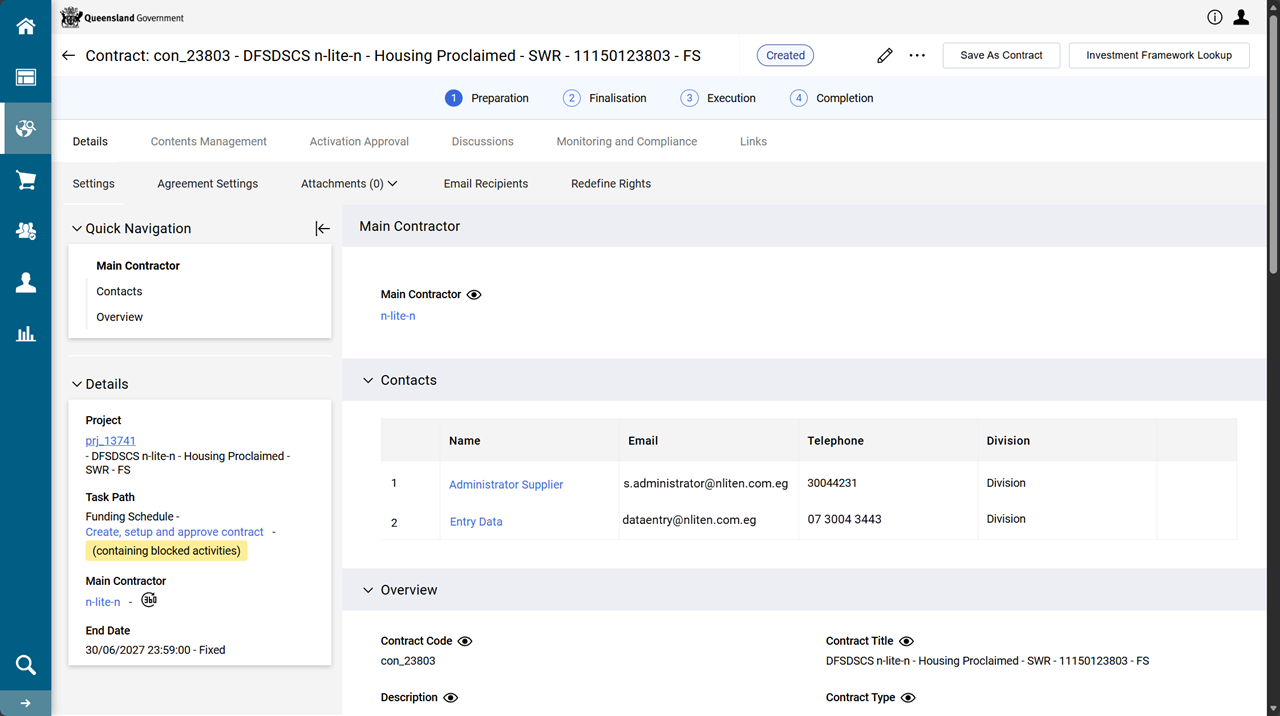Collapse the Quick Navigation panel section

[x=77, y=229]
